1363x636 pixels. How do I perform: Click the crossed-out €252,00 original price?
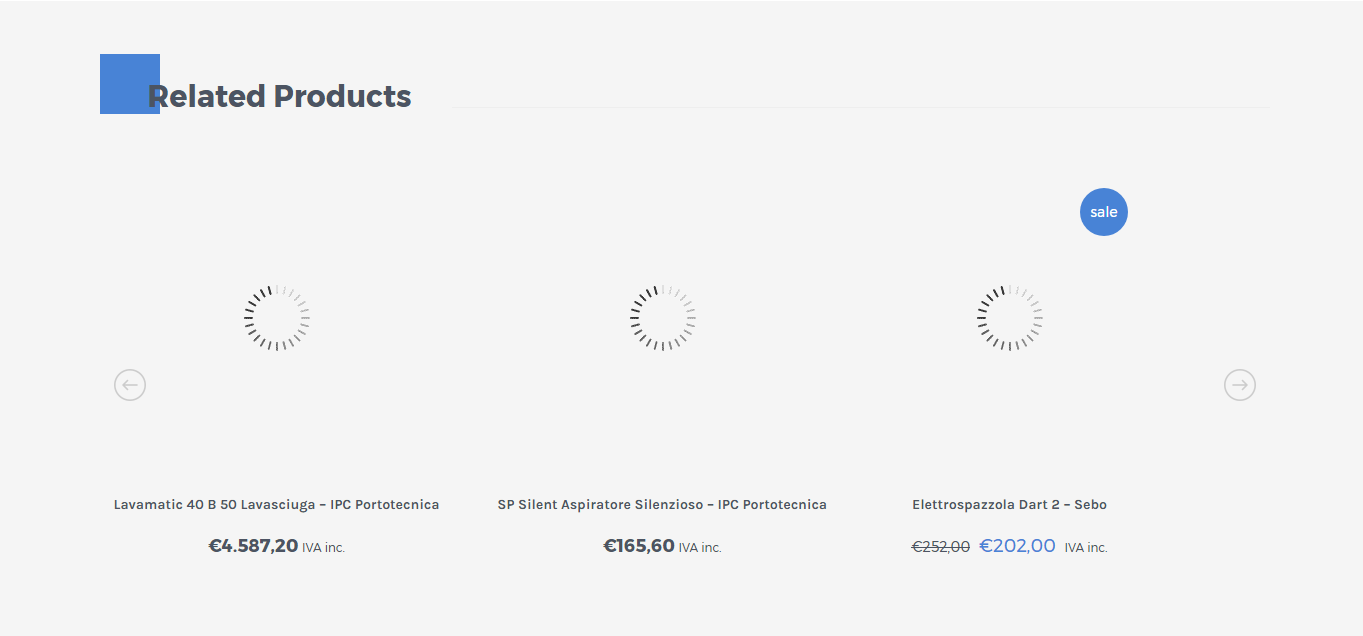(941, 547)
